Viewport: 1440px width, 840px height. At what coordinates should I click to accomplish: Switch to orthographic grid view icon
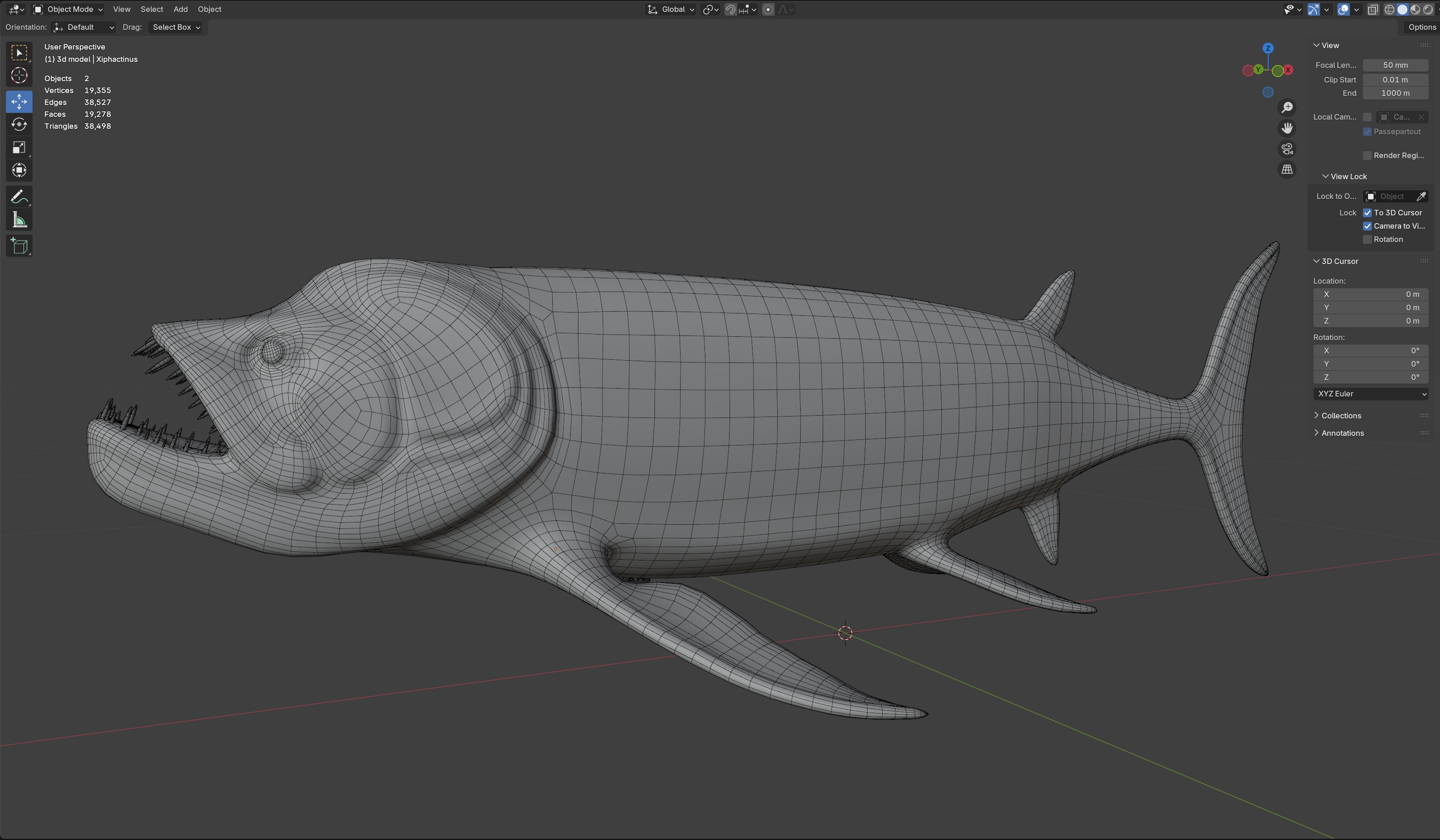pos(1287,170)
